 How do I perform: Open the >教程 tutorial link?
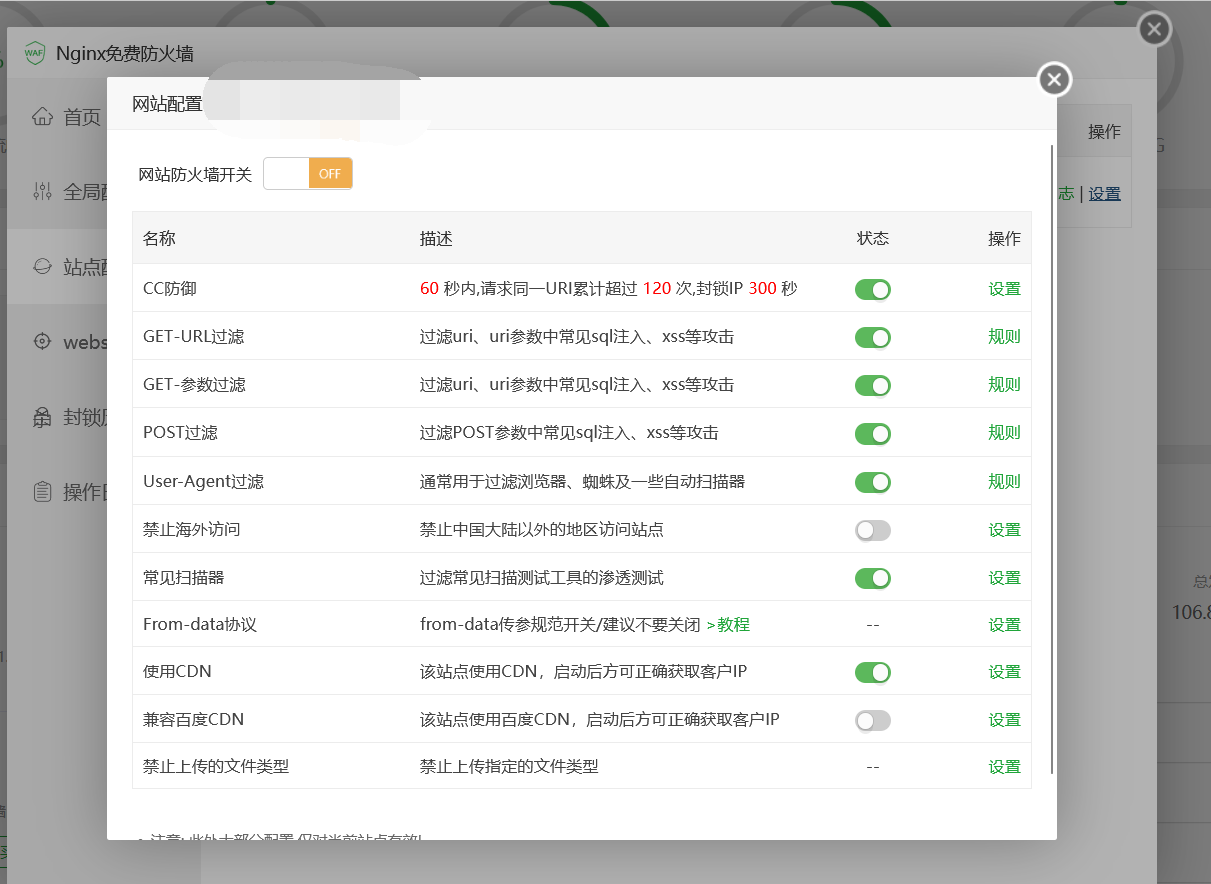[x=728, y=625]
